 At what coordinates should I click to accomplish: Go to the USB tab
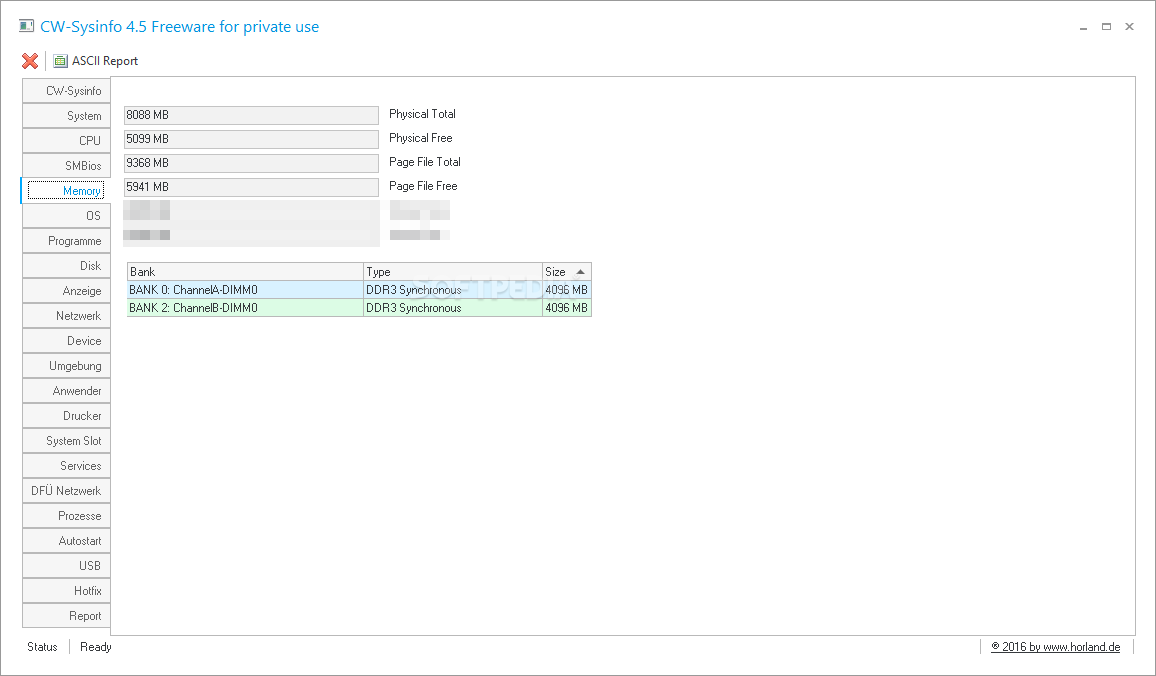pos(66,566)
